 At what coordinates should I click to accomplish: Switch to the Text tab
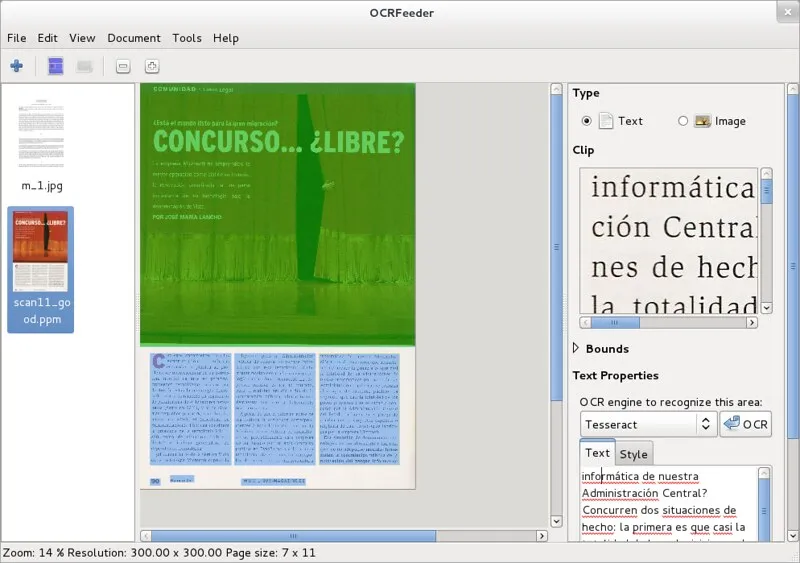[x=597, y=453]
